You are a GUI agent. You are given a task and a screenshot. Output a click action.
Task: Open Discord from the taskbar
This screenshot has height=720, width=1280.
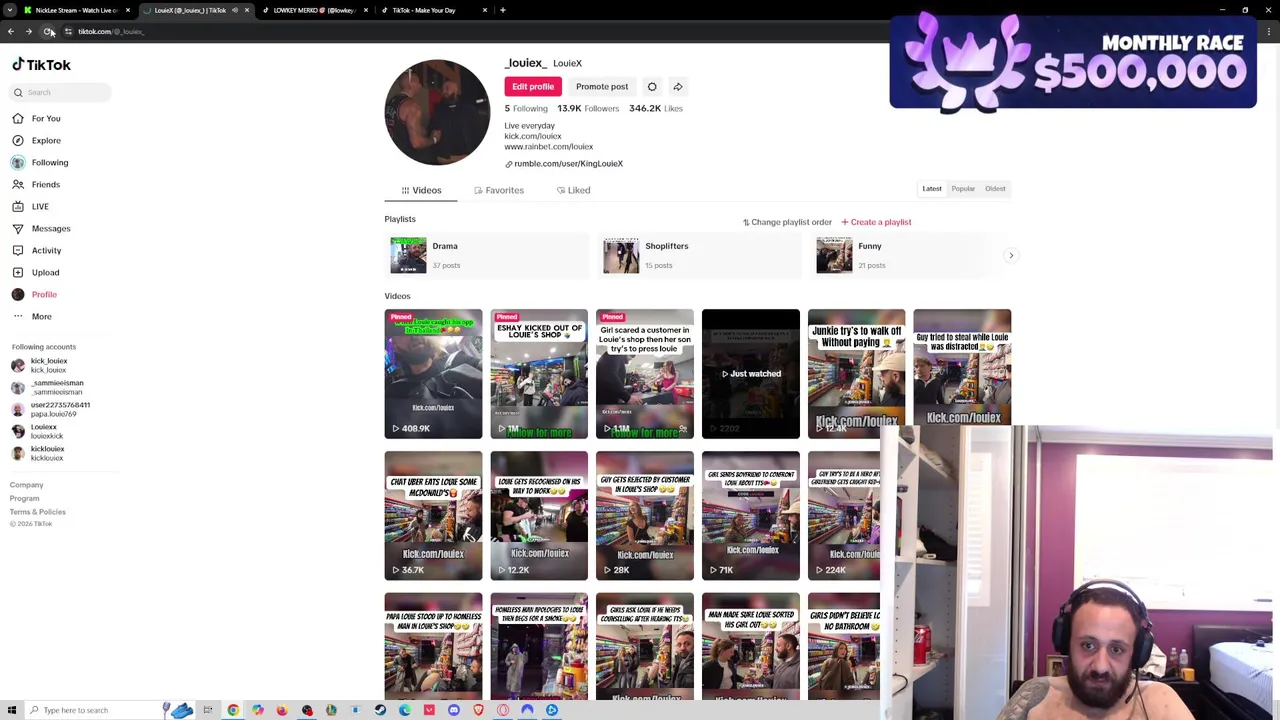pyautogui.click(x=454, y=710)
